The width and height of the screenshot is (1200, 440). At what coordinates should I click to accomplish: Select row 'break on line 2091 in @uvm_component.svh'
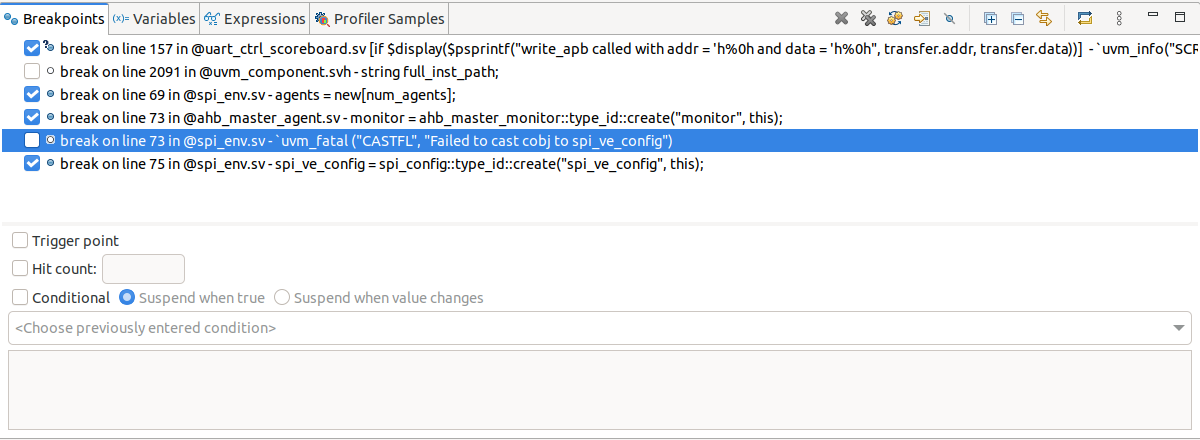[600, 71]
